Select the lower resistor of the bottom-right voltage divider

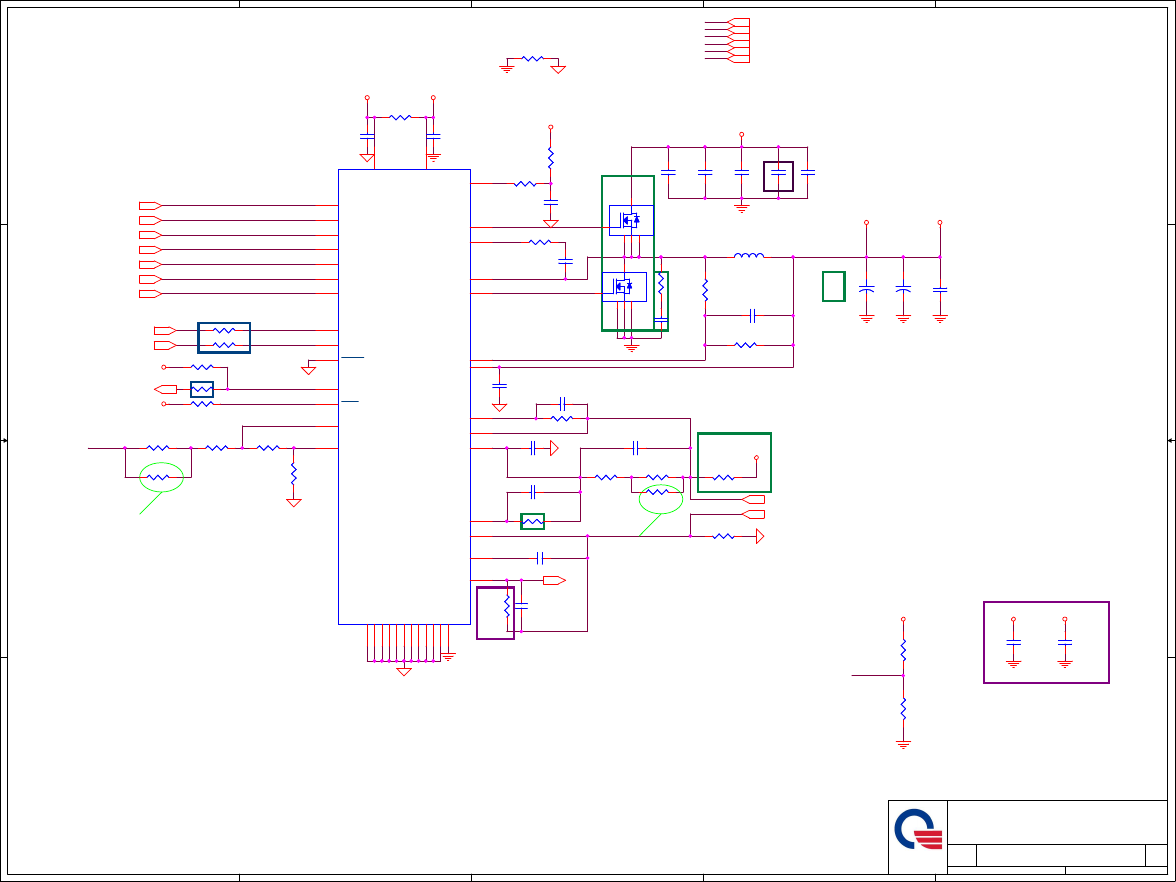(903, 708)
